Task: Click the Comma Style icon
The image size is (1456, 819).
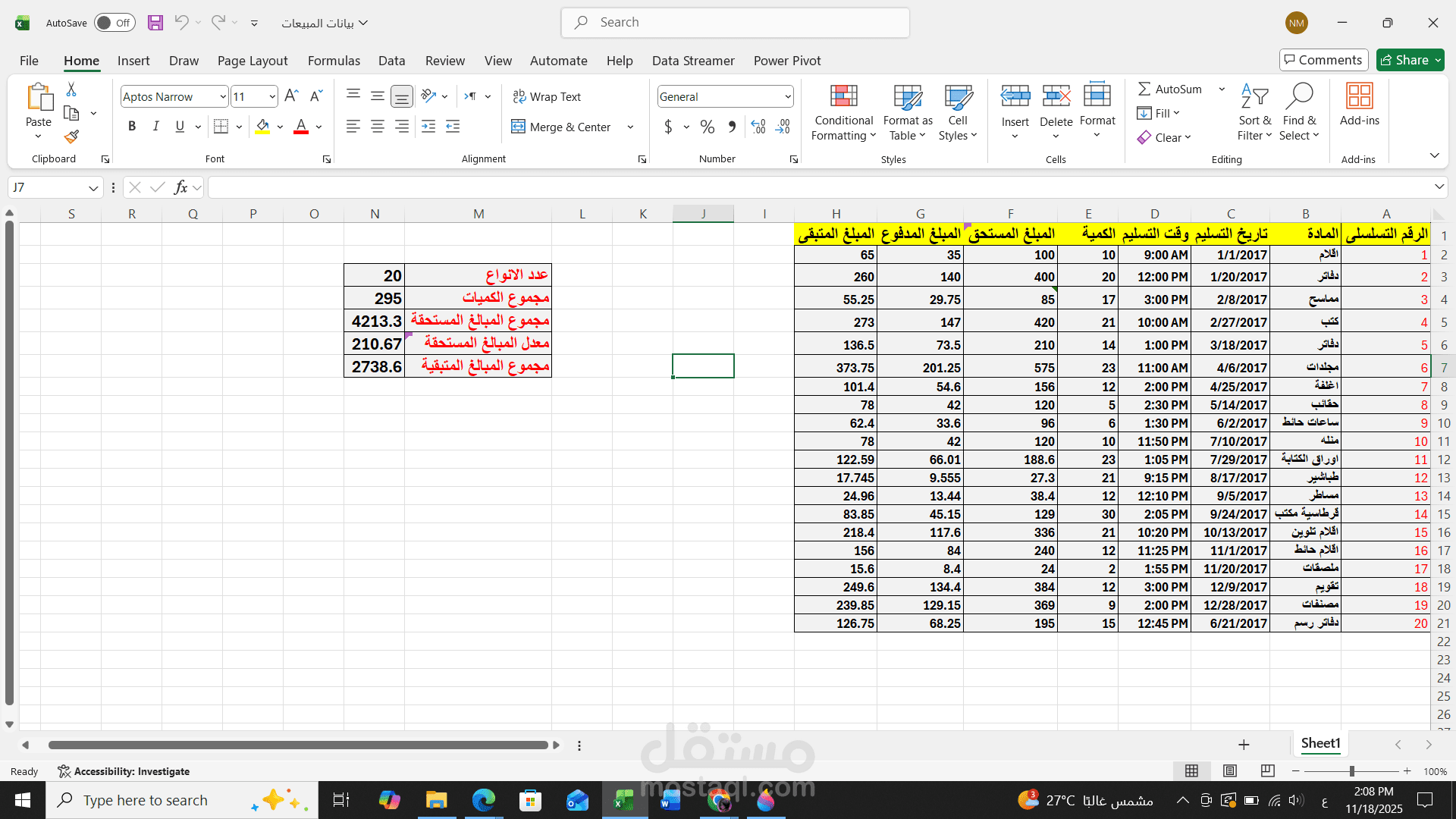Action: click(x=732, y=127)
